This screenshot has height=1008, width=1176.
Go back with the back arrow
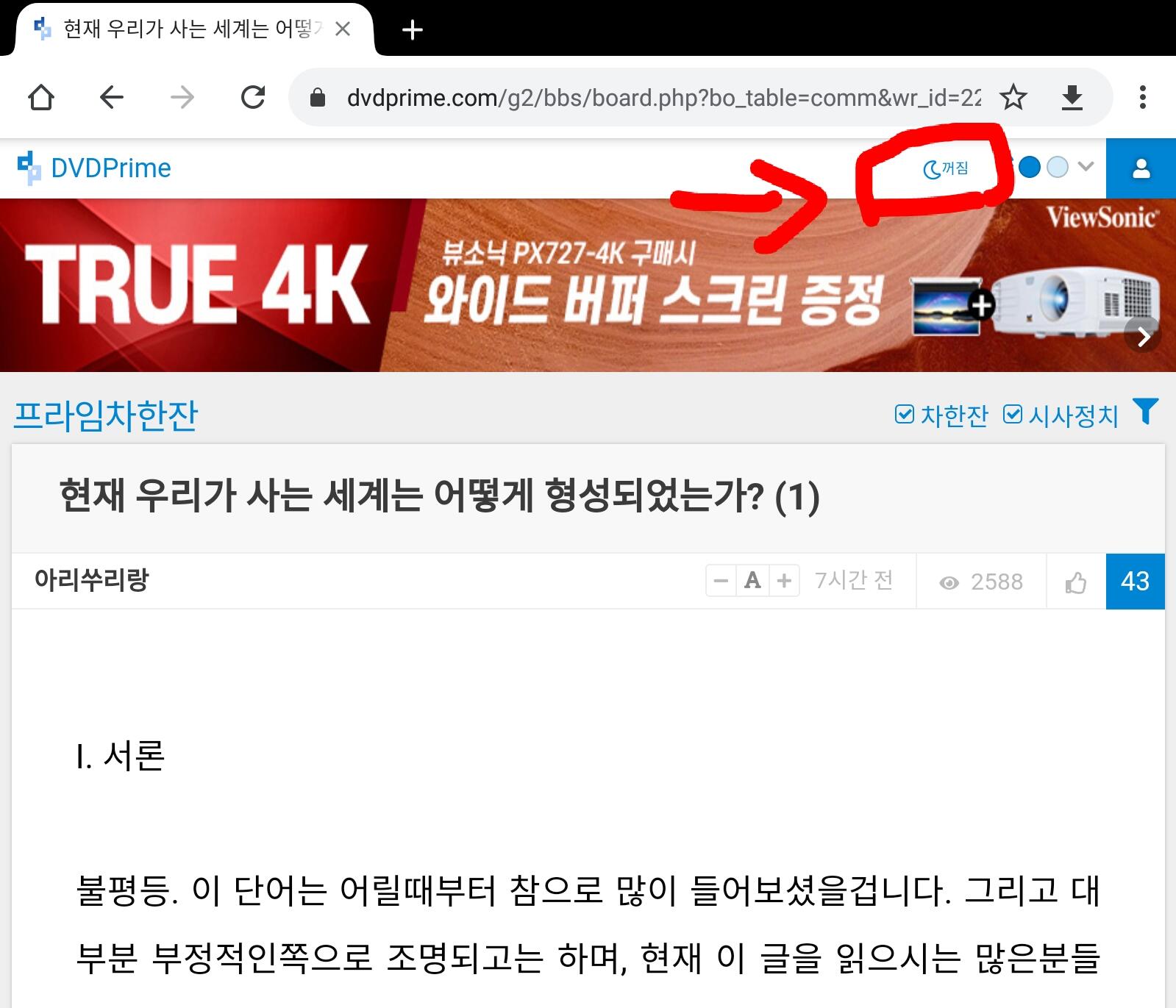tap(112, 97)
